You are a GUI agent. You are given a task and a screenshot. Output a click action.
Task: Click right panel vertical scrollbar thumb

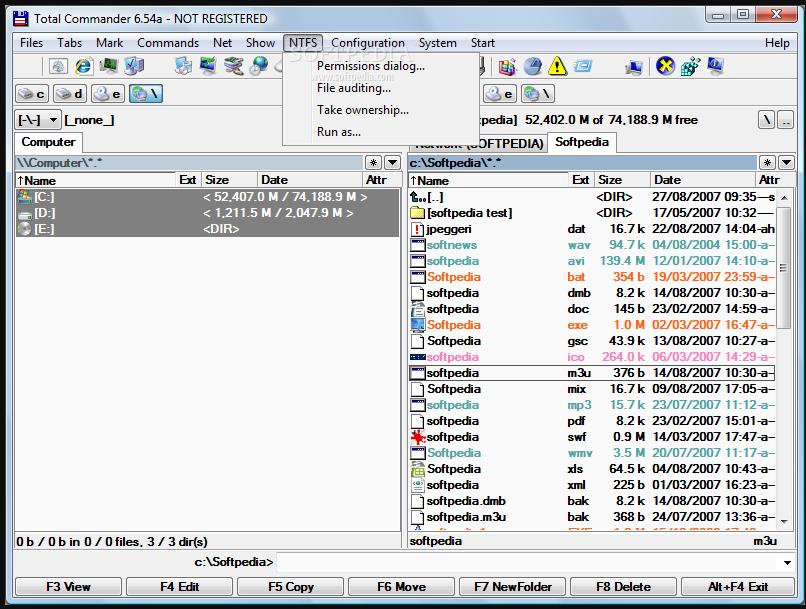[783, 267]
